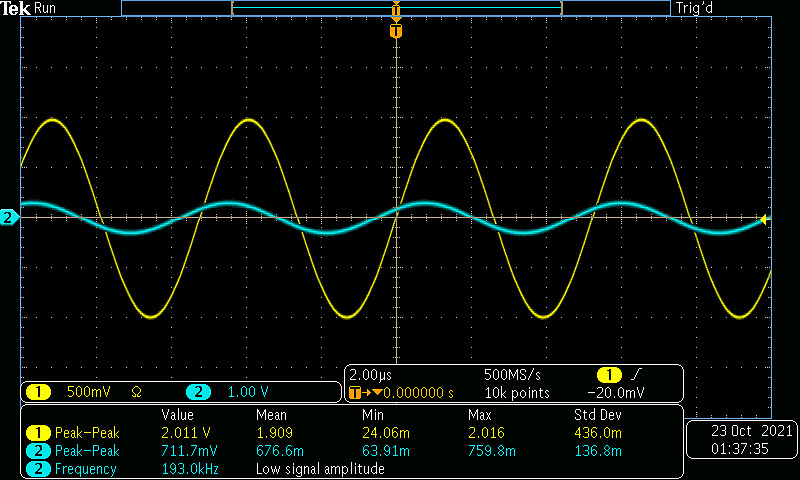800x480 pixels.
Task: Click the 0.000000 s trigger delay value
Action: point(418,393)
